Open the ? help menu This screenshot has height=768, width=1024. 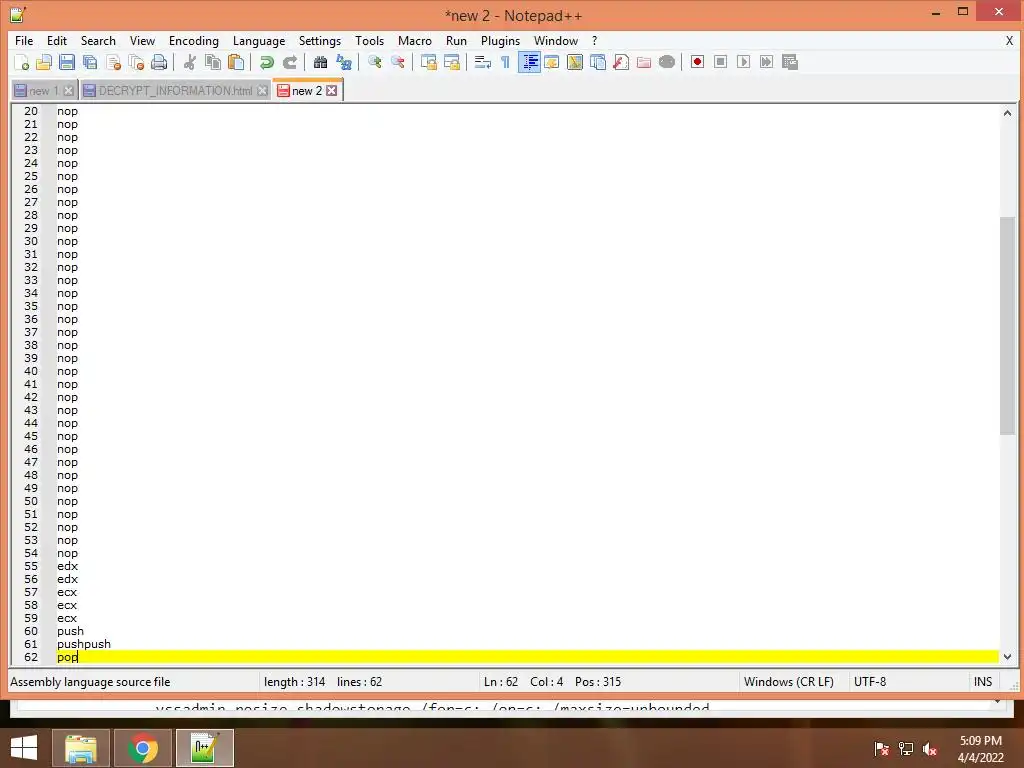tap(594, 40)
